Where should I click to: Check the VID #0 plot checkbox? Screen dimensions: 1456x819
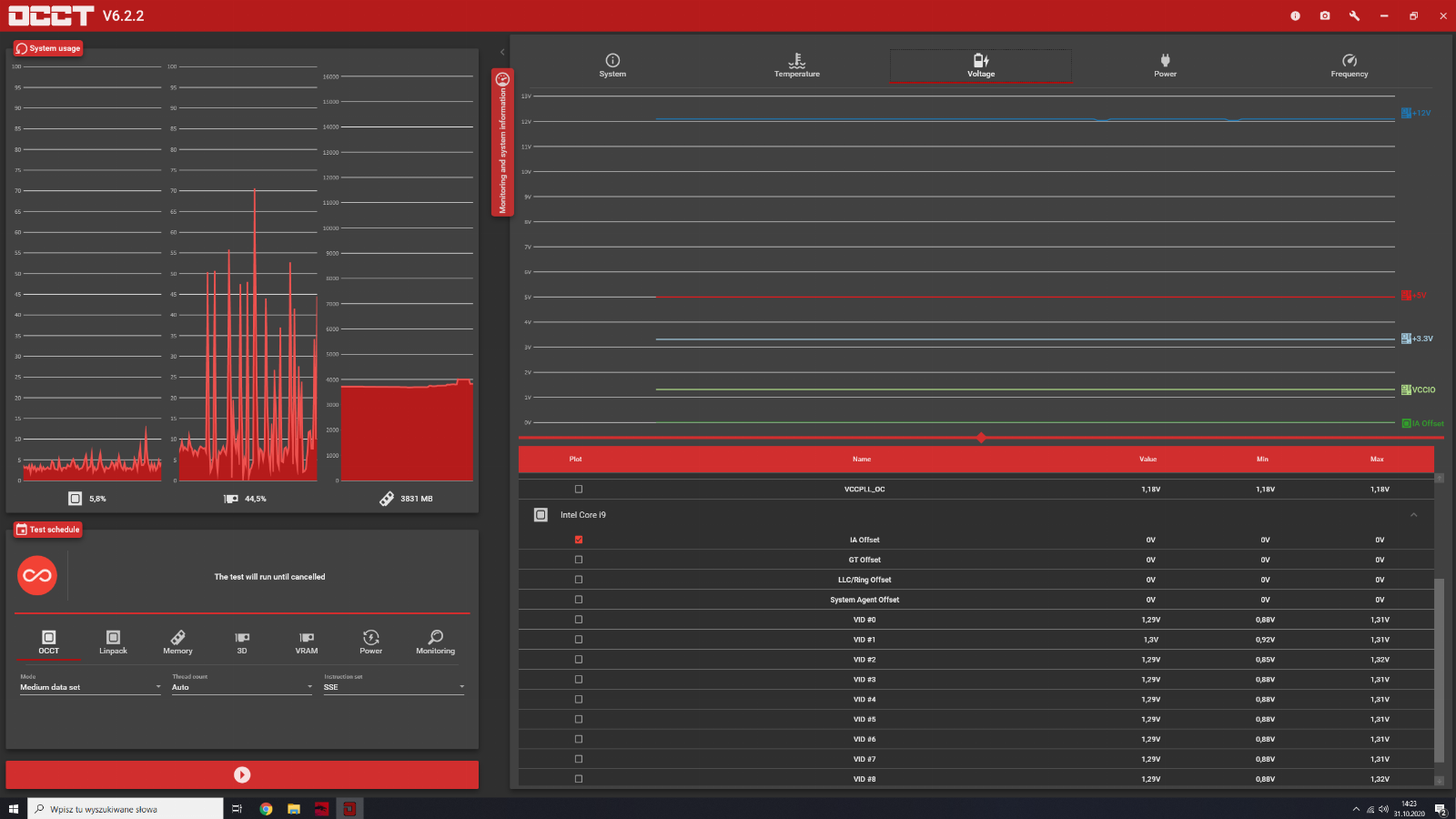(579, 620)
